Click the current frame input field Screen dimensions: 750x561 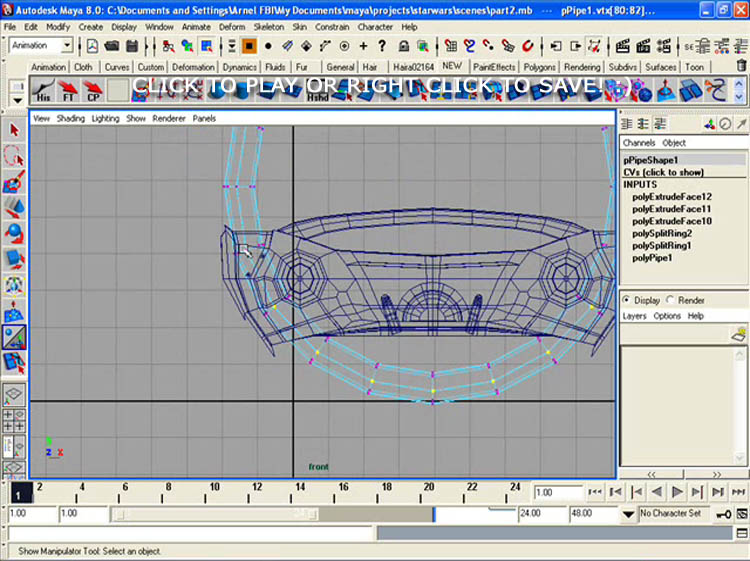556,492
